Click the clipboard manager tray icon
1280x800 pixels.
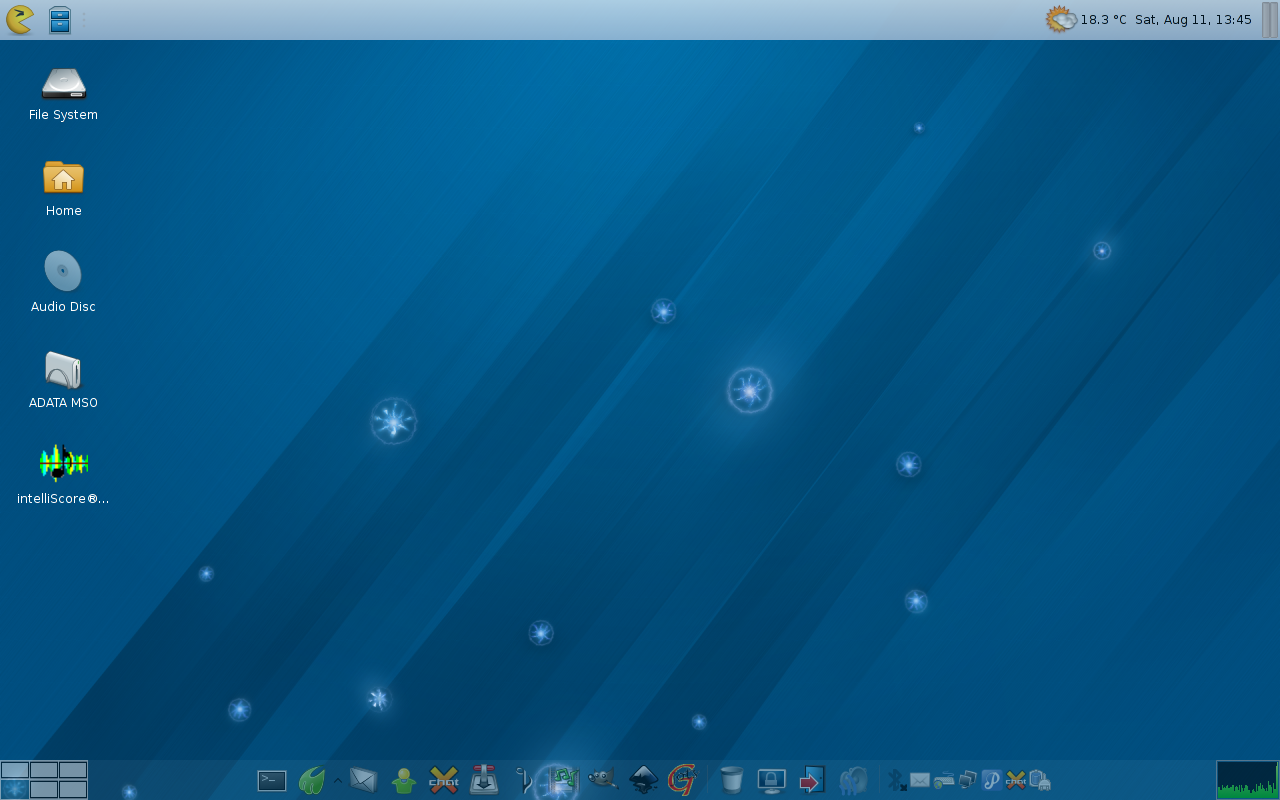click(x=1040, y=780)
